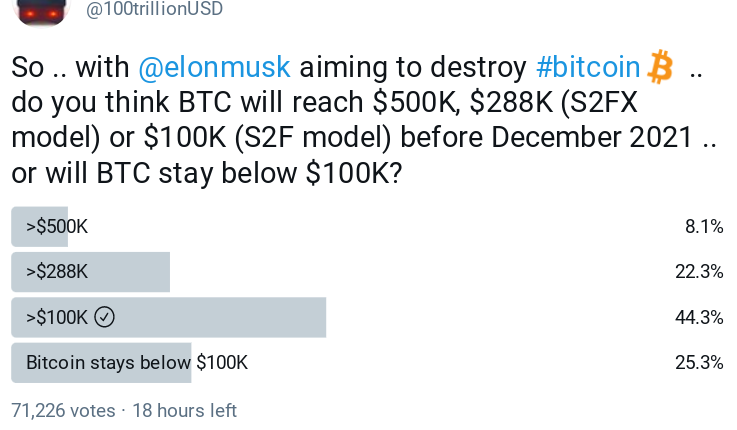737x430 pixels.
Task: Choose the "Bitcoin stays below $100K" option
Action: pyautogui.click(x=136, y=362)
